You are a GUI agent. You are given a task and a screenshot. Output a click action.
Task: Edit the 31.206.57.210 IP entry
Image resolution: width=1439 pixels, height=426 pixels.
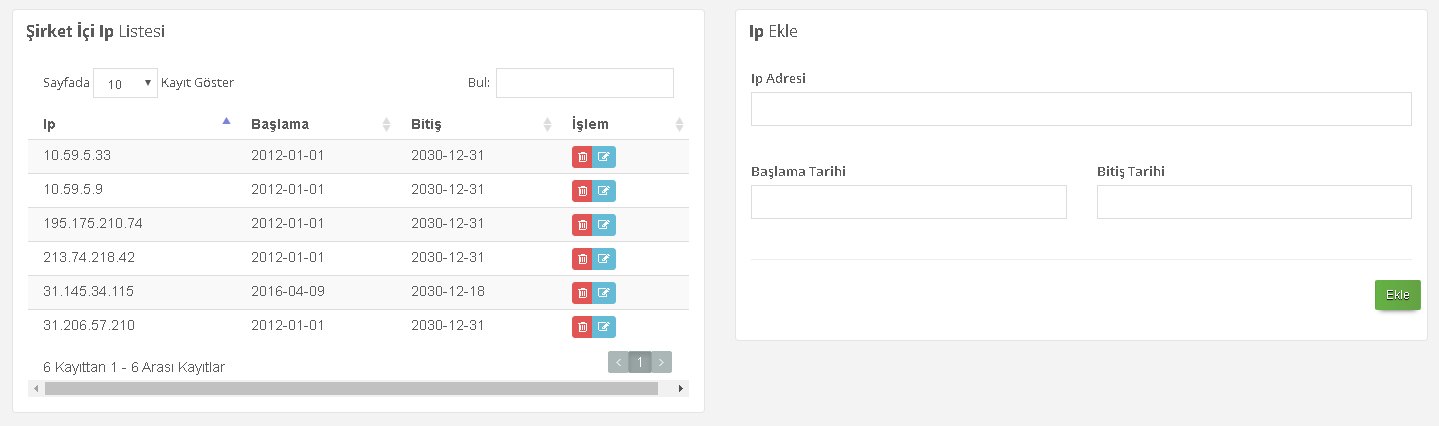coord(604,327)
